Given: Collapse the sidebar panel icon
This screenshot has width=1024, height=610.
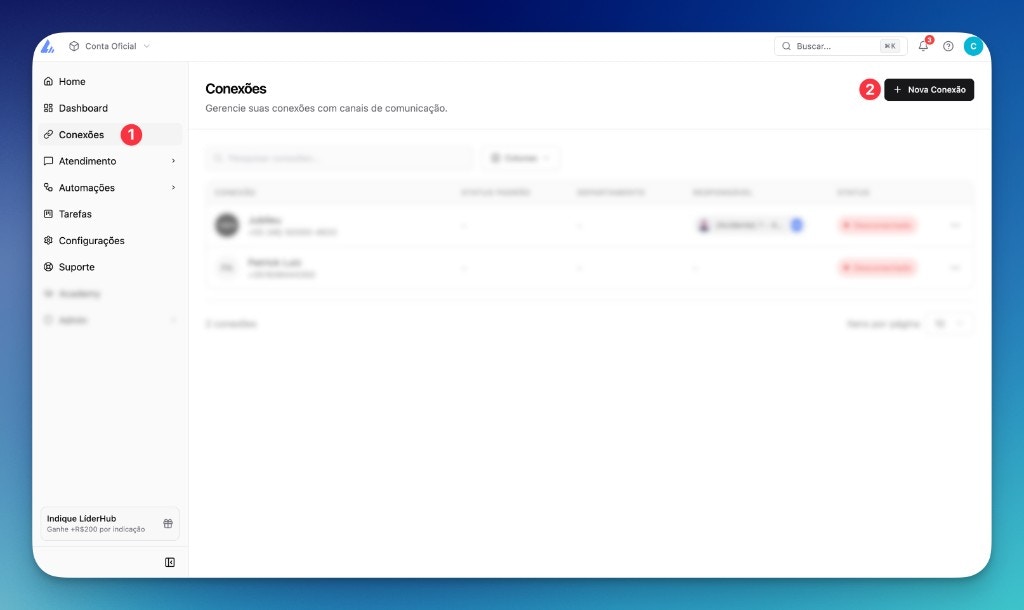Looking at the screenshot, I should point(170,562).
